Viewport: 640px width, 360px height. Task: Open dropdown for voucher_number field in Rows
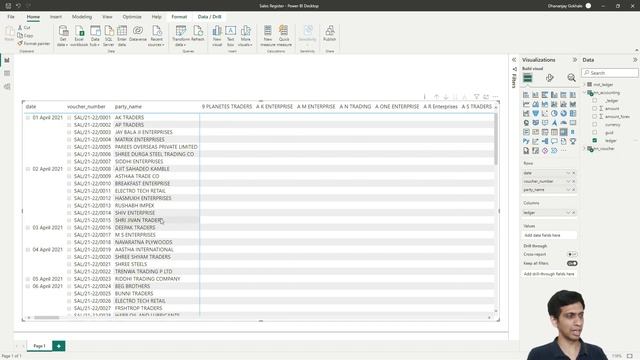[x=568, y=181]
